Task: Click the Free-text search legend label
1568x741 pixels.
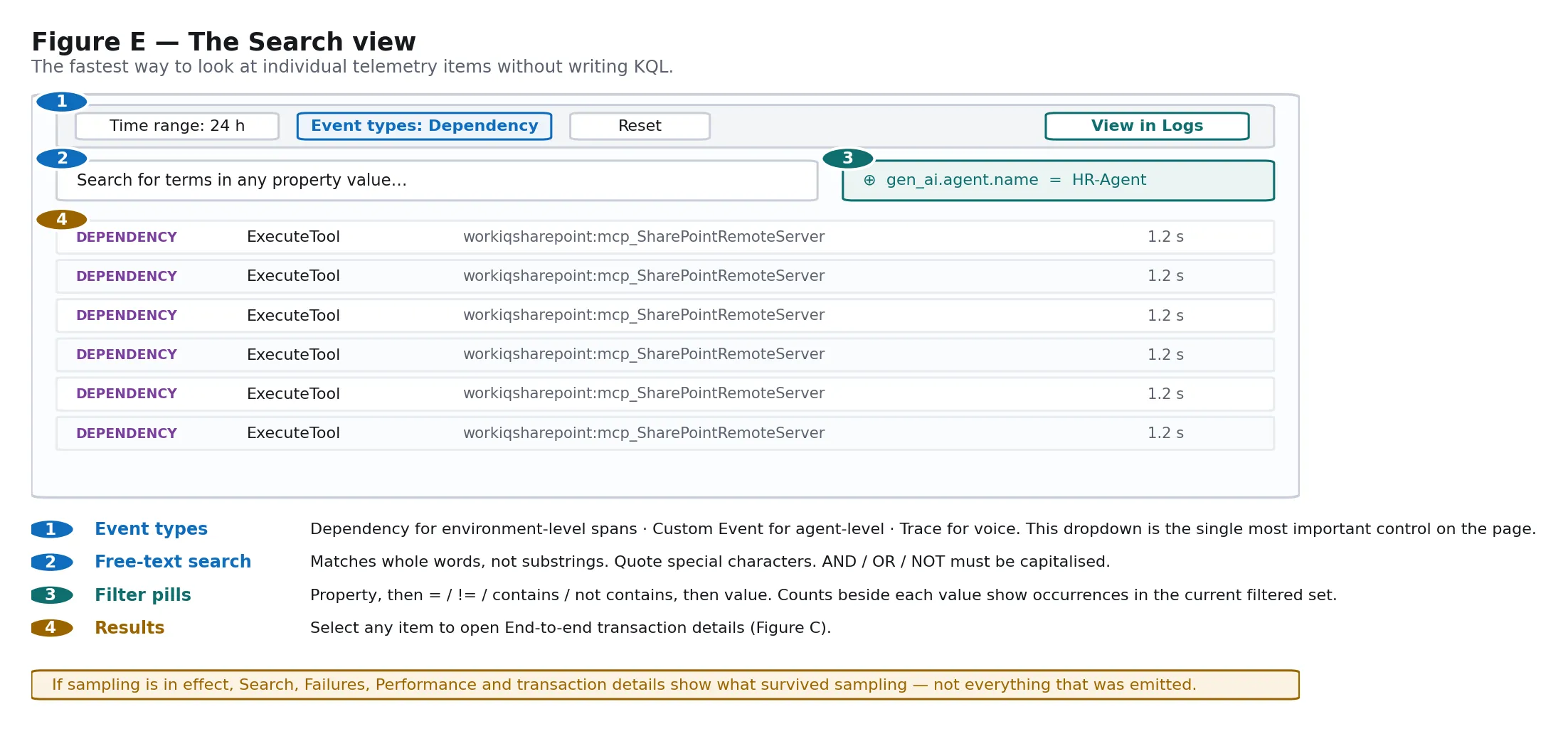Action: coord(173,562)
